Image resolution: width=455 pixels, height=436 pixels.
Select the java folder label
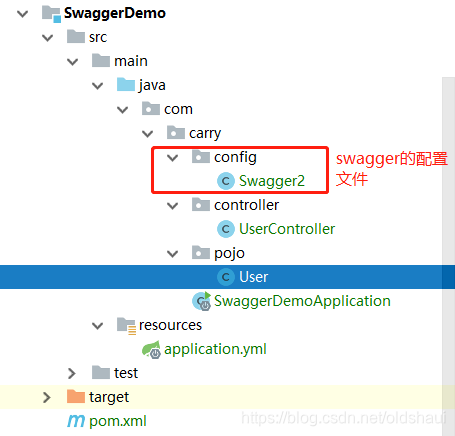[x=152, y=85]
